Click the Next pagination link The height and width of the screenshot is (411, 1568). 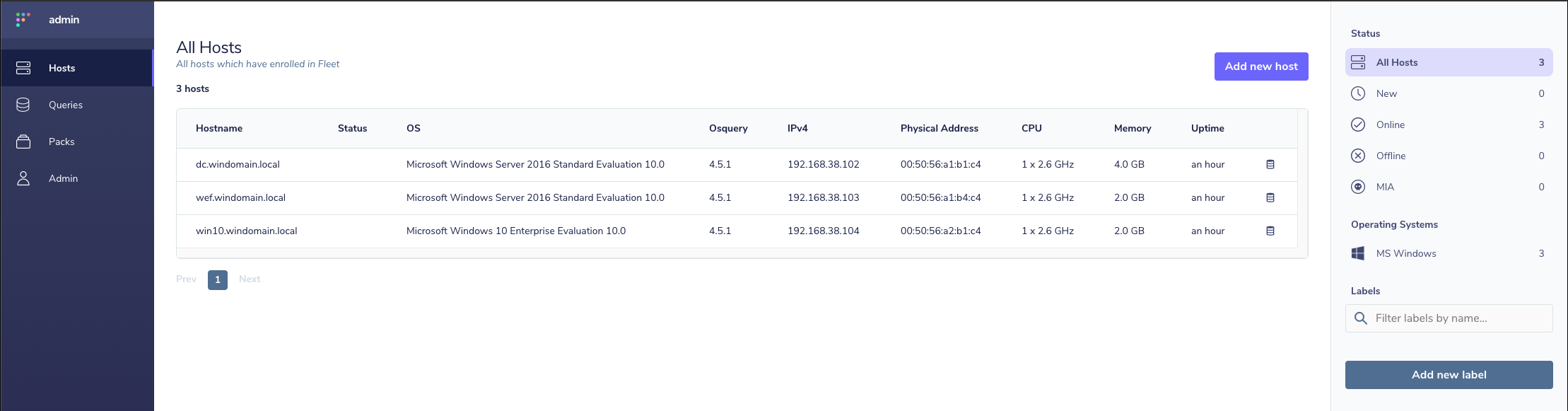pos(250,279)
